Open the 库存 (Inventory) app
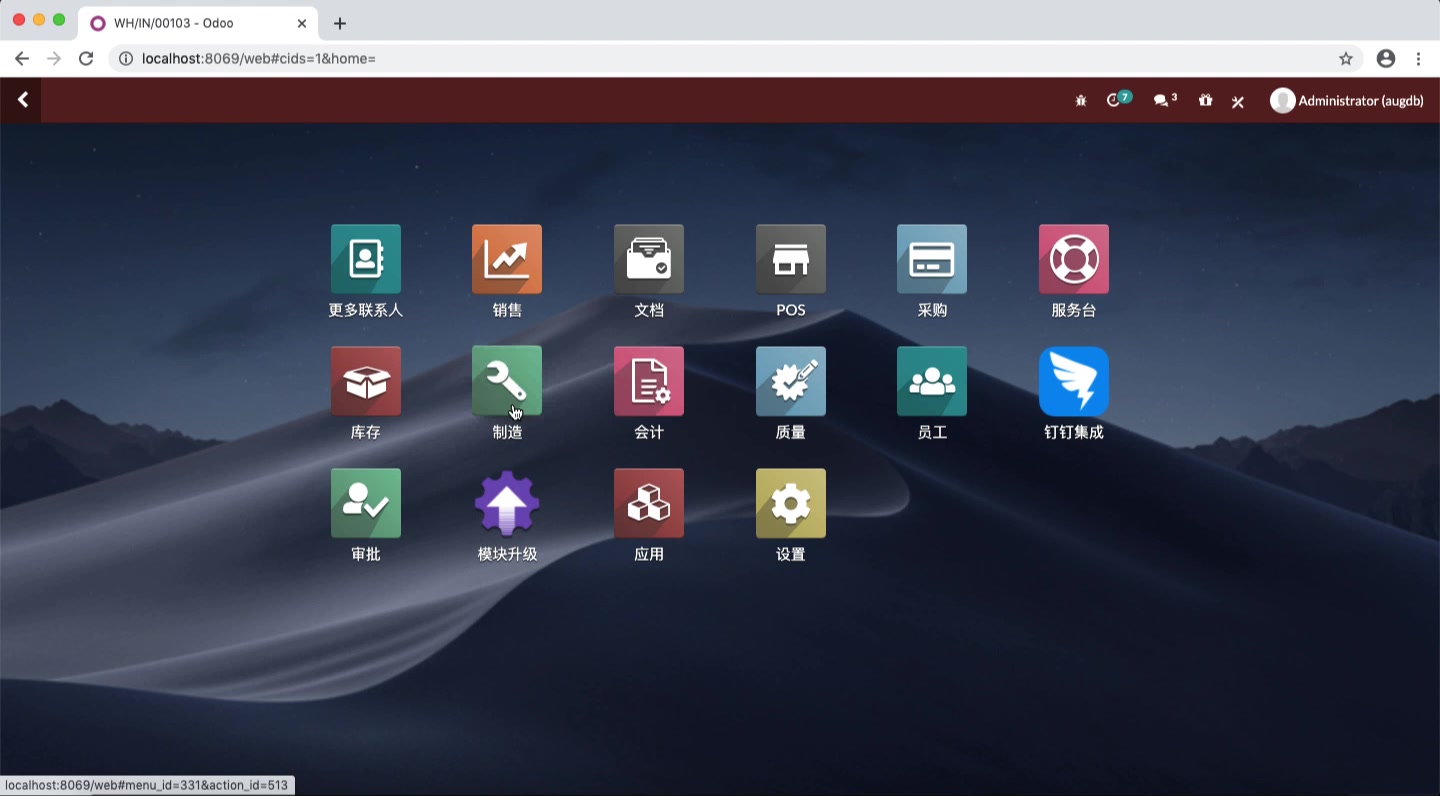 [x=365, y=392]
